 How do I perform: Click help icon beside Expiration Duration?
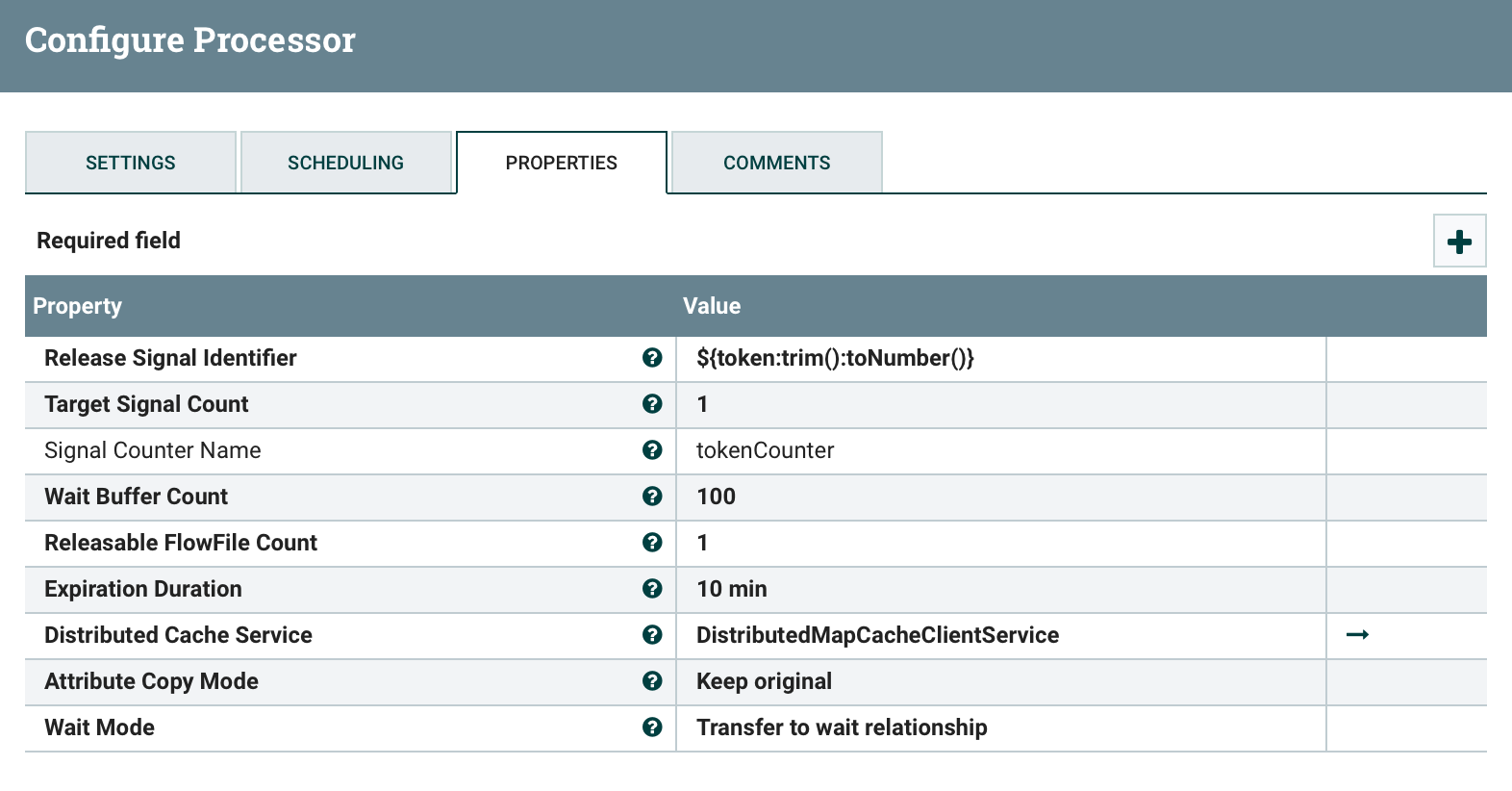coord(652,589)
